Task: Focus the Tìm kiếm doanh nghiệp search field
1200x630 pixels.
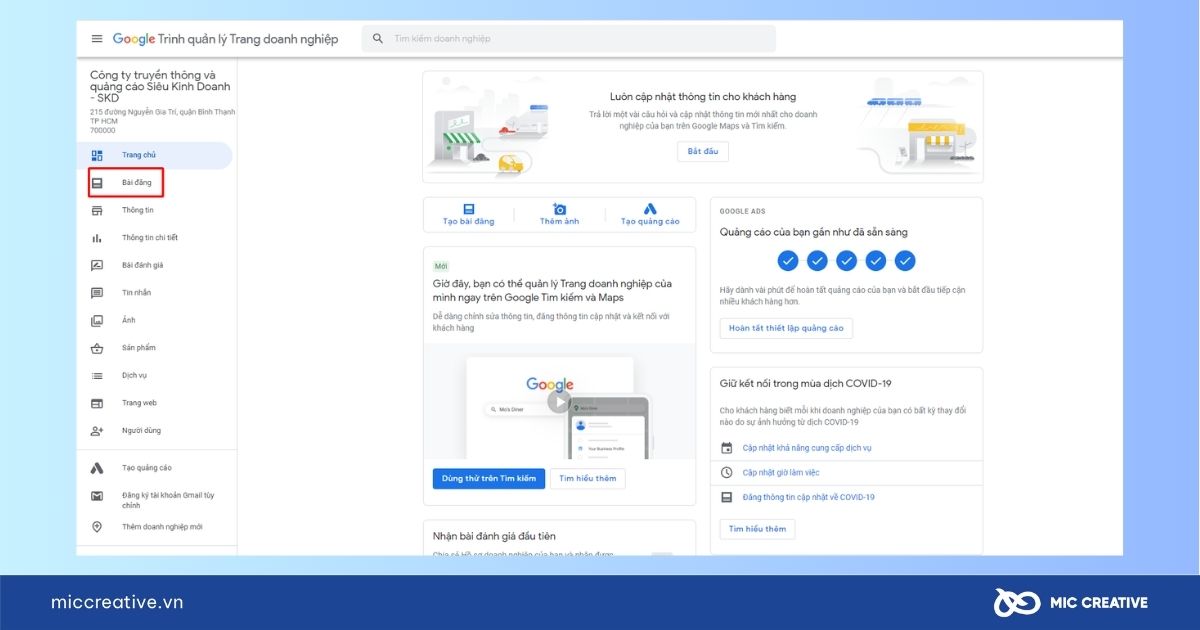Action: [x=569, y=39]
